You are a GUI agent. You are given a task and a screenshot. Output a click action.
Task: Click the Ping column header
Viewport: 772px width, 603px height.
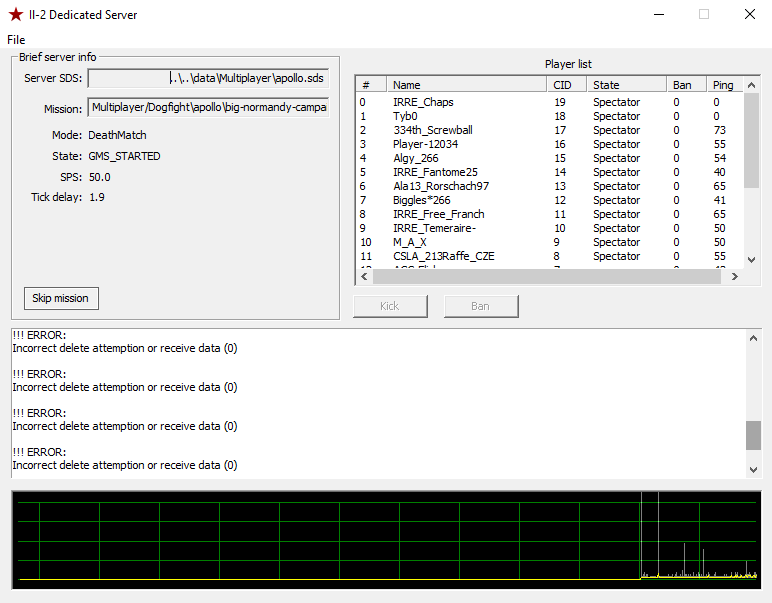[x=722, y=85]
